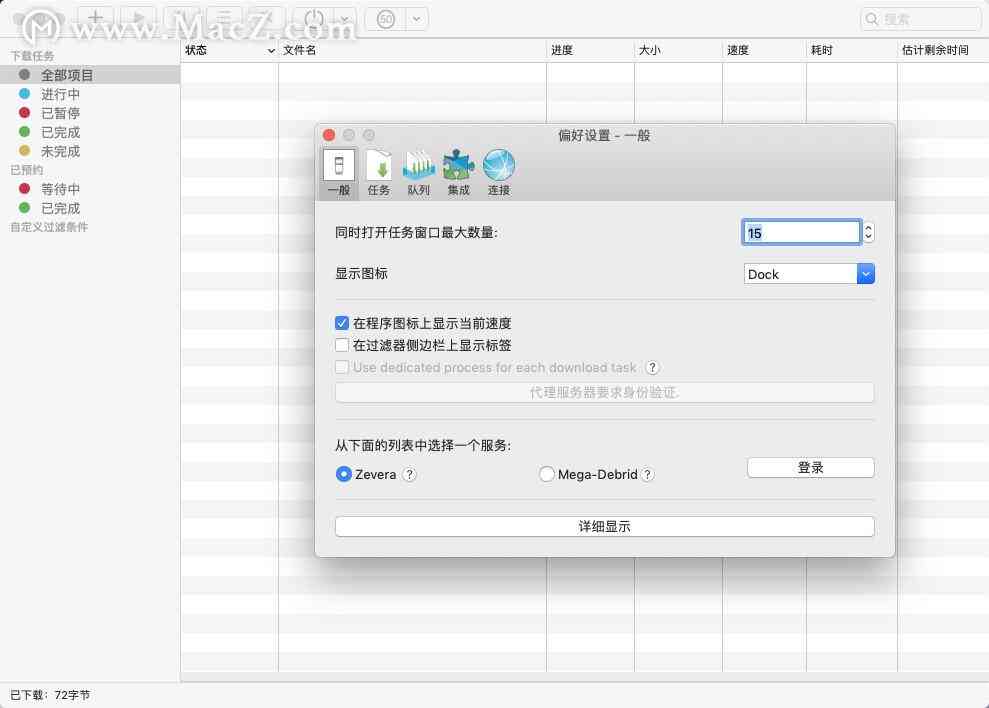
Task: Click the yellow dot beside 未完成
Action: pyautogui.click(x=25, y=150)
